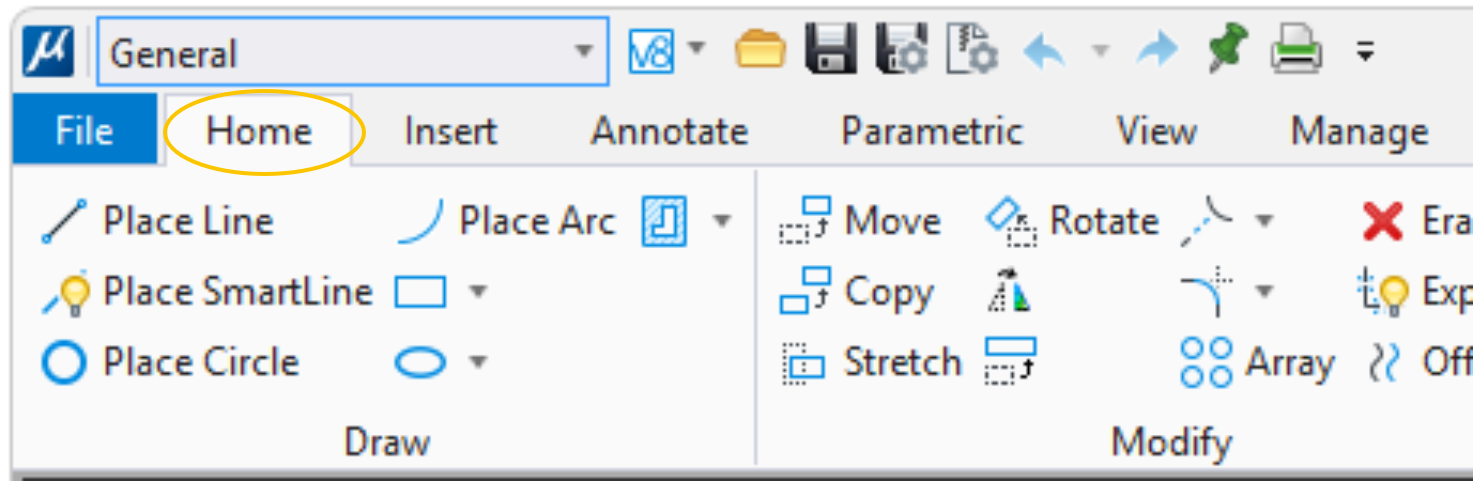The image size is (1473, 481).
Task: Switch to the Annotate tab
Action: pos(669,132)
